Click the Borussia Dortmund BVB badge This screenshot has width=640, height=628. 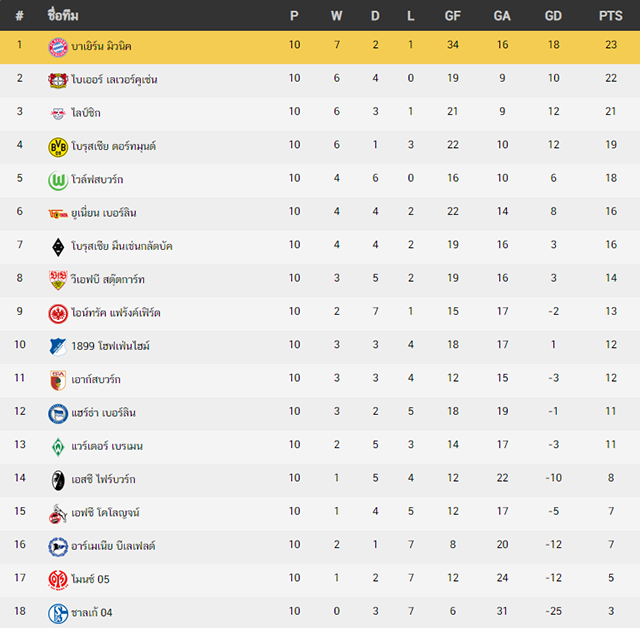58,147
